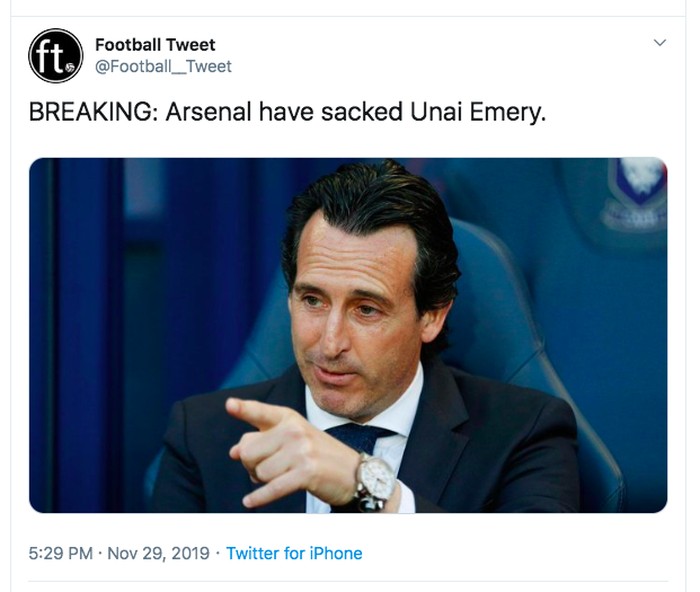Open the Football Tweet display name profile

click(155, 45)
